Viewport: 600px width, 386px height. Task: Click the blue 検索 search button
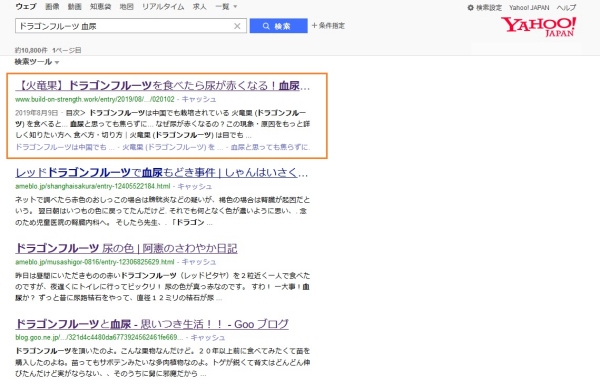point(279,26)
